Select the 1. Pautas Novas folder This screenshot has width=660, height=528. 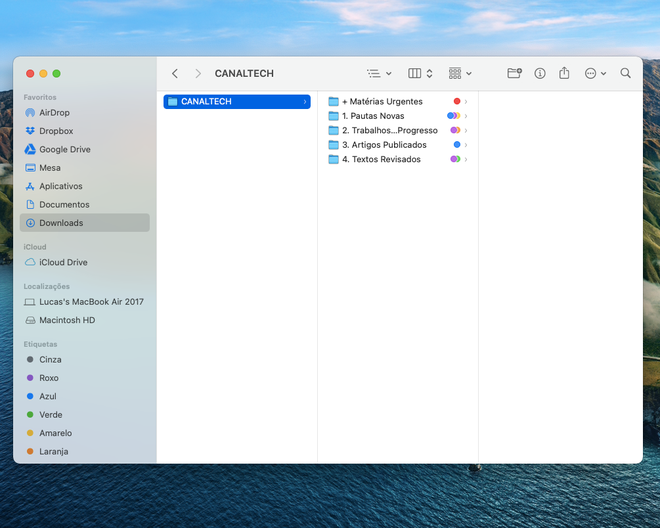pyautogui.click(x=398, y=116)
